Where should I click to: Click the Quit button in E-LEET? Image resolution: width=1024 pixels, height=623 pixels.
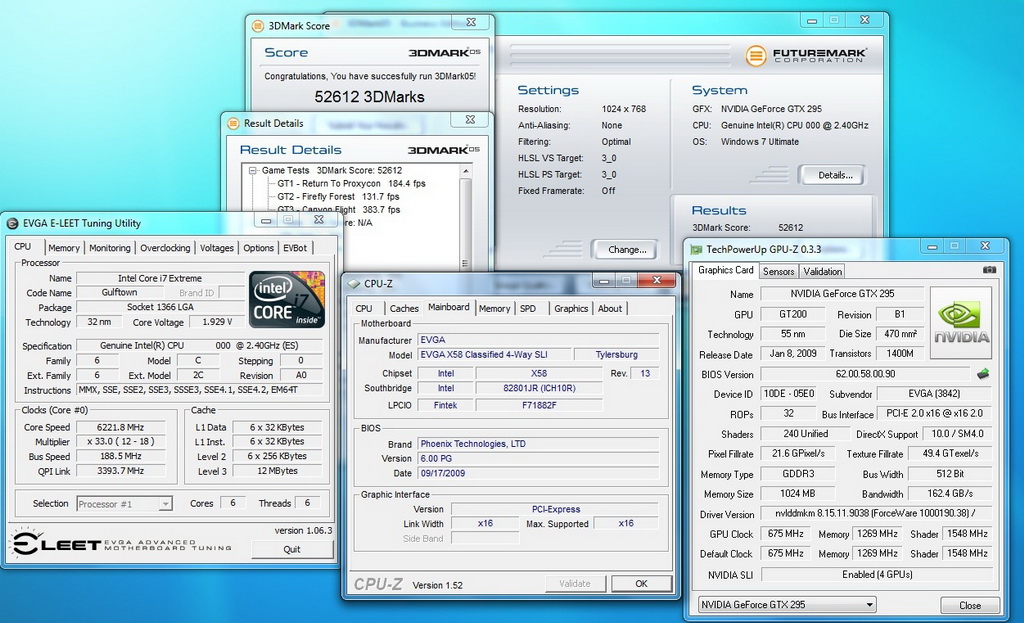(292, 549)
